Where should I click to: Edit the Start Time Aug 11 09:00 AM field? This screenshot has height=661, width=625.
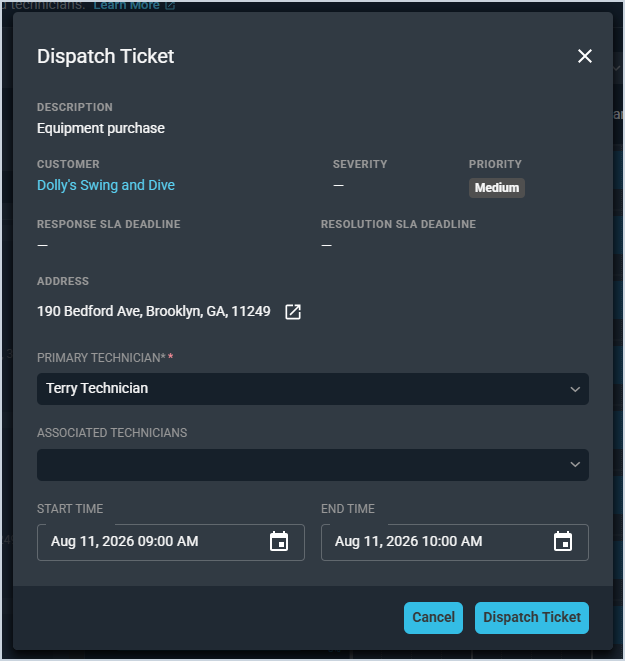[x=171, y=542]
